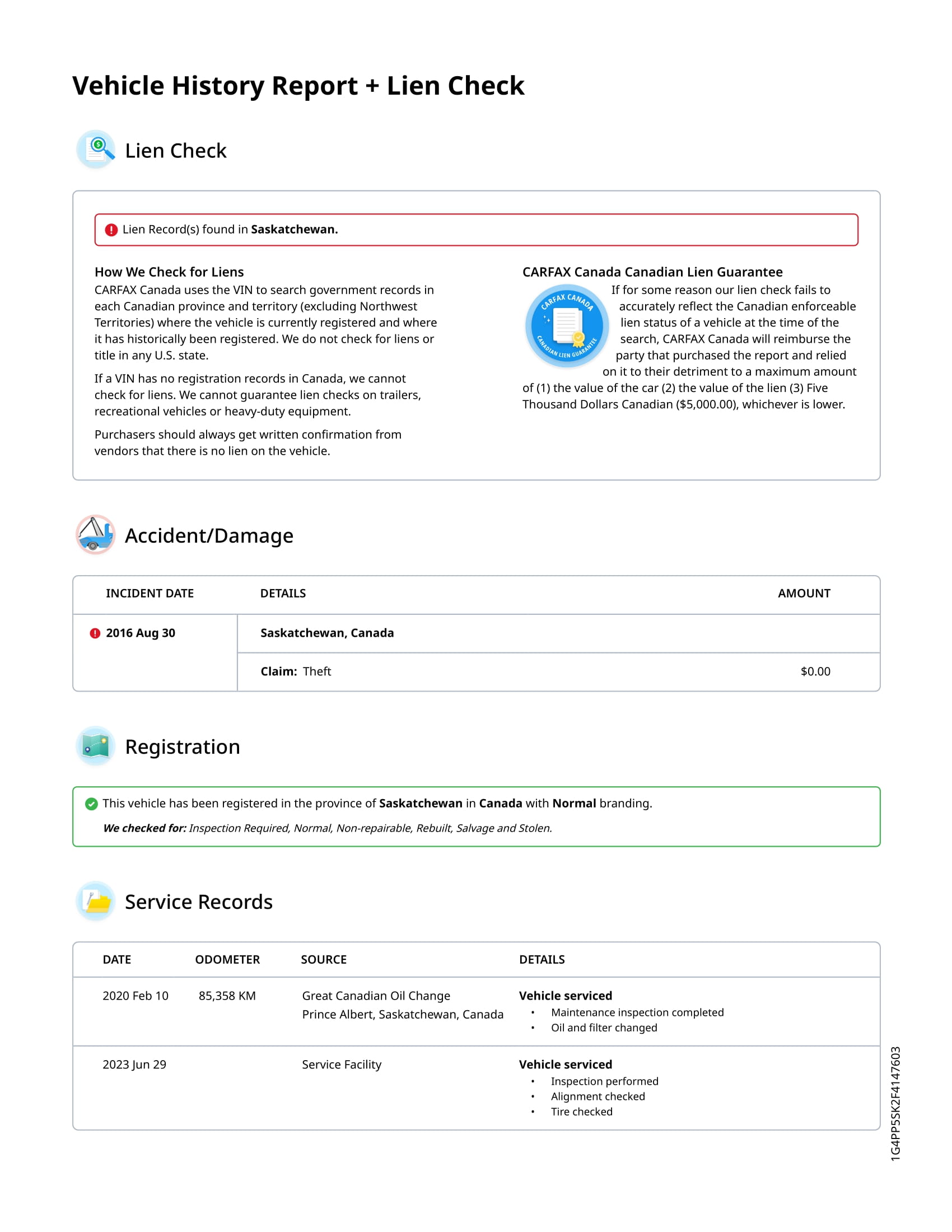Click the SOURCE column header
952x1232 pixels.
[x=324, y=959]
